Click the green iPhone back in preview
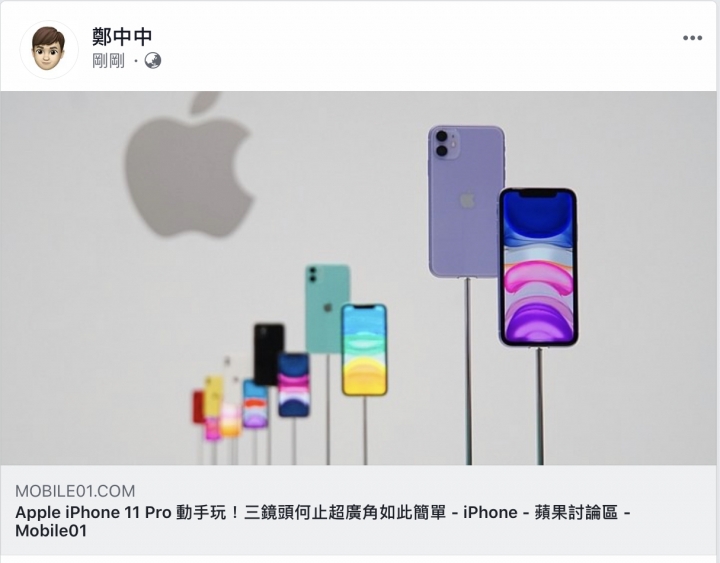Viewport: 720px width, 563px height. coord(327,309)
